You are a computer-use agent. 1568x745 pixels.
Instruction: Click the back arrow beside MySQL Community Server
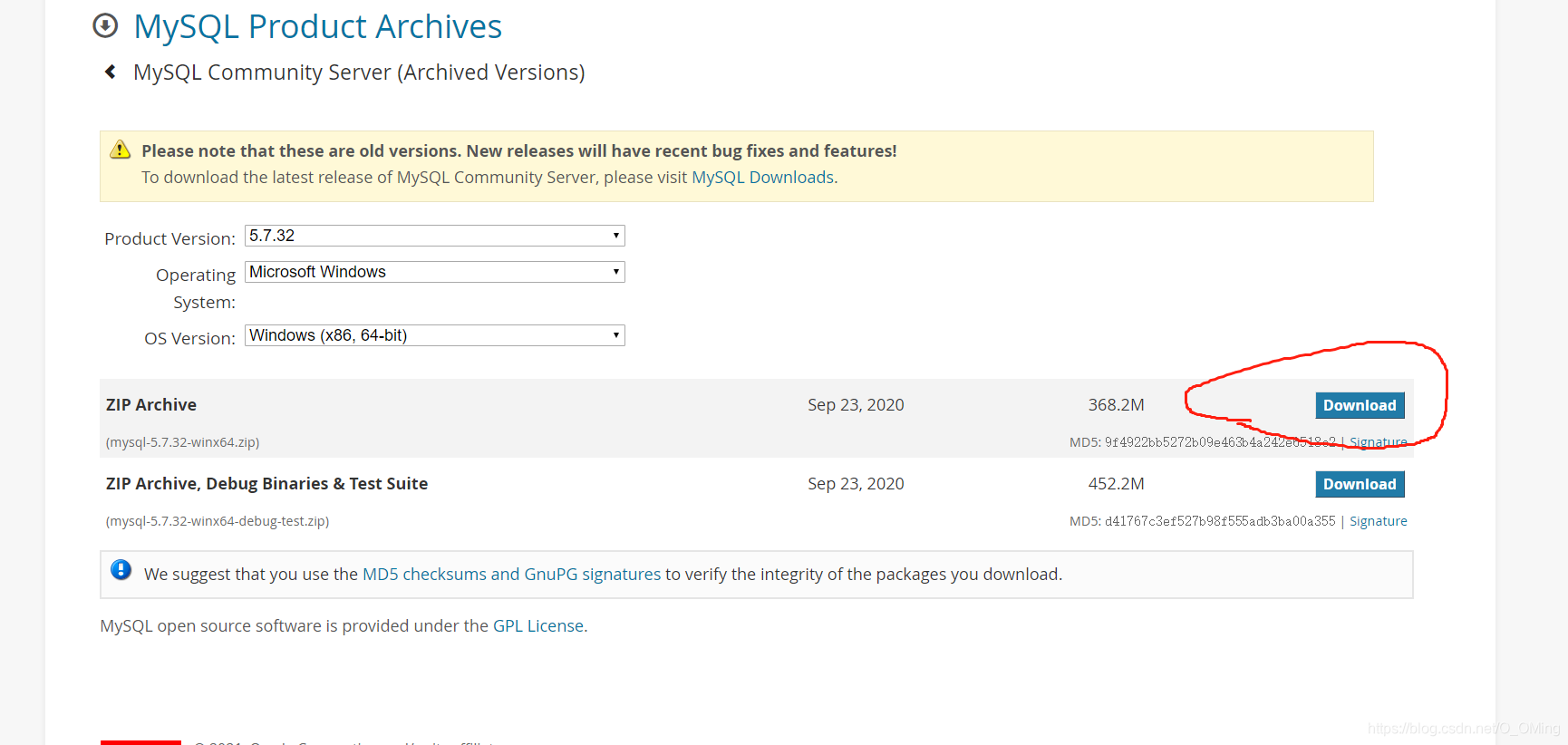111,72
